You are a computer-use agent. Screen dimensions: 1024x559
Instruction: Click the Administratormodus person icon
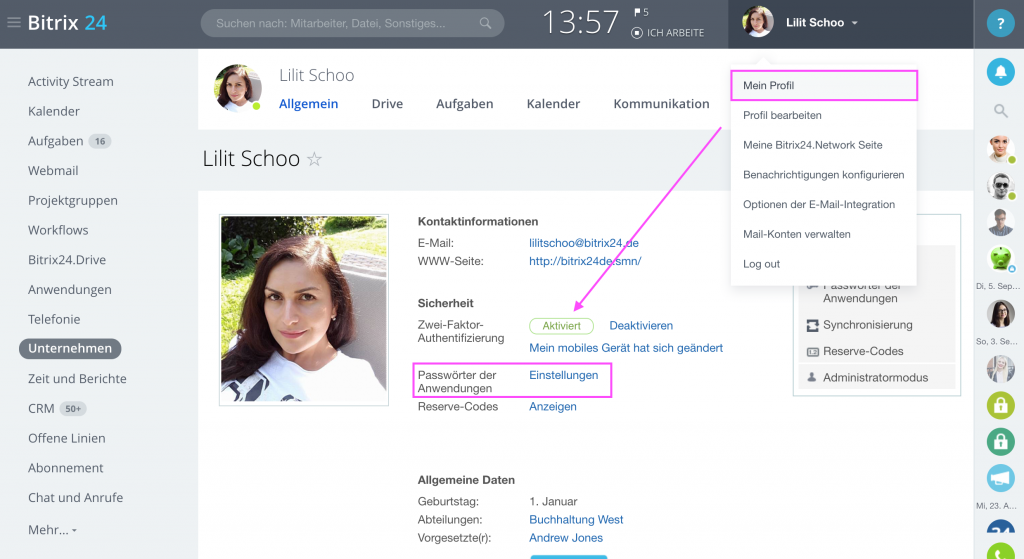click(x=812, y=377)
